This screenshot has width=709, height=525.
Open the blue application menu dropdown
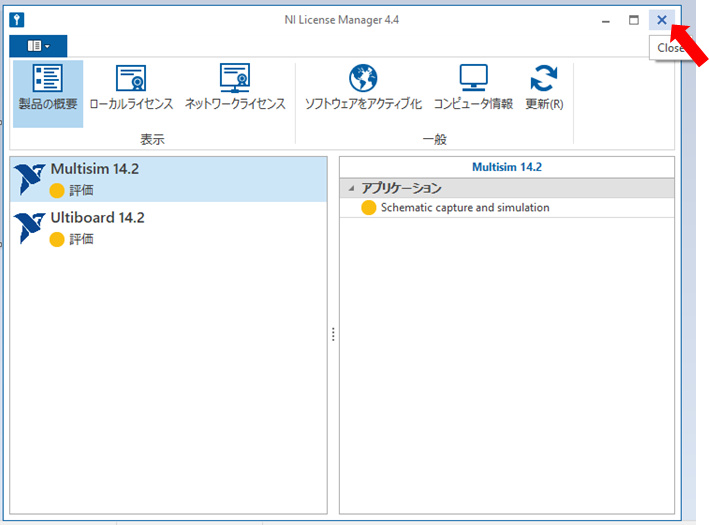coord(38,46)
